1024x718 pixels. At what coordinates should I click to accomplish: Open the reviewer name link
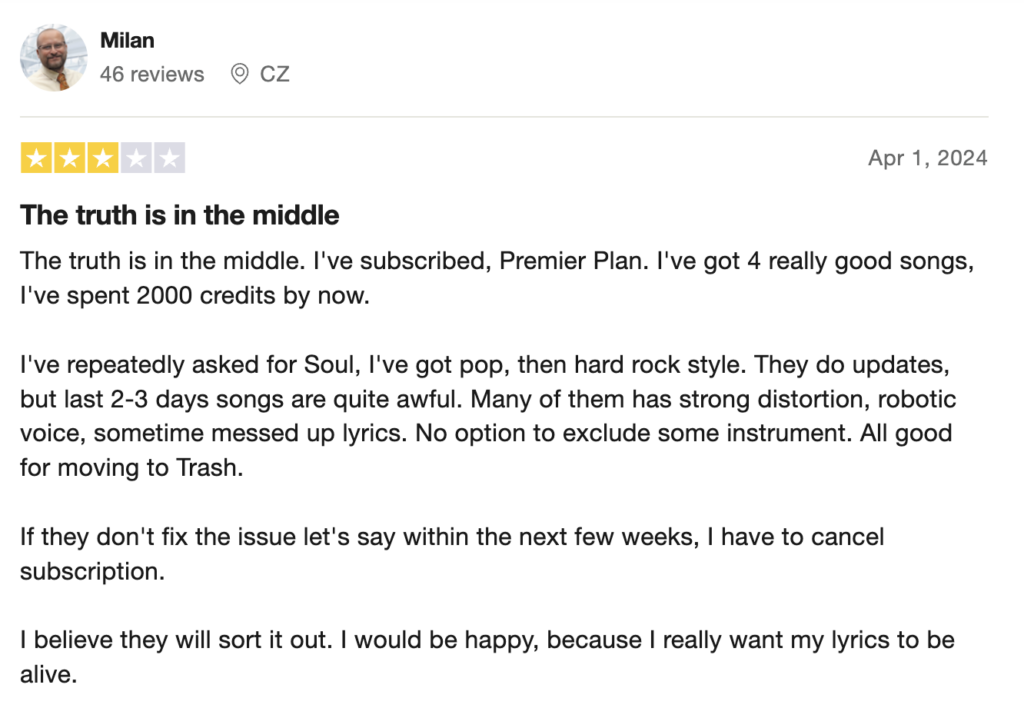coord(127,41)
